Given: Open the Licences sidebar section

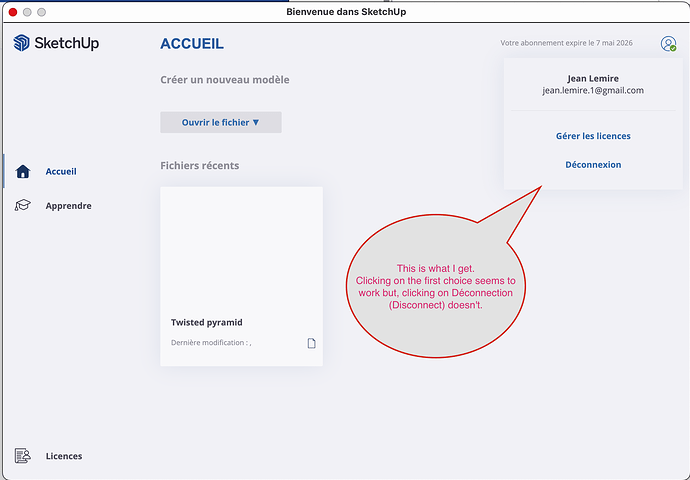Looking at the screenshot, I should click(x=64, y=456).
